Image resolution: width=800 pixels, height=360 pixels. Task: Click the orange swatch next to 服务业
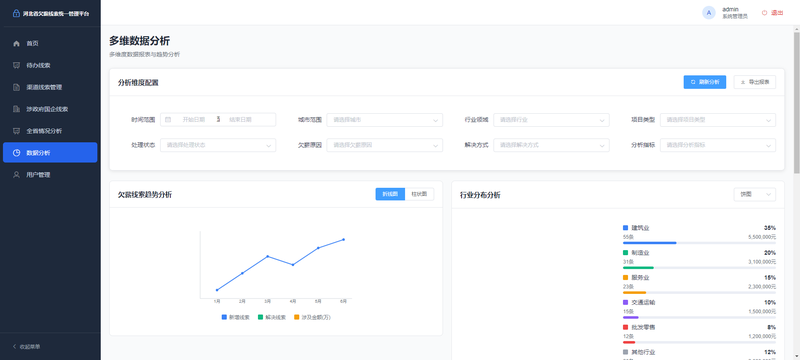pos(626,277)
